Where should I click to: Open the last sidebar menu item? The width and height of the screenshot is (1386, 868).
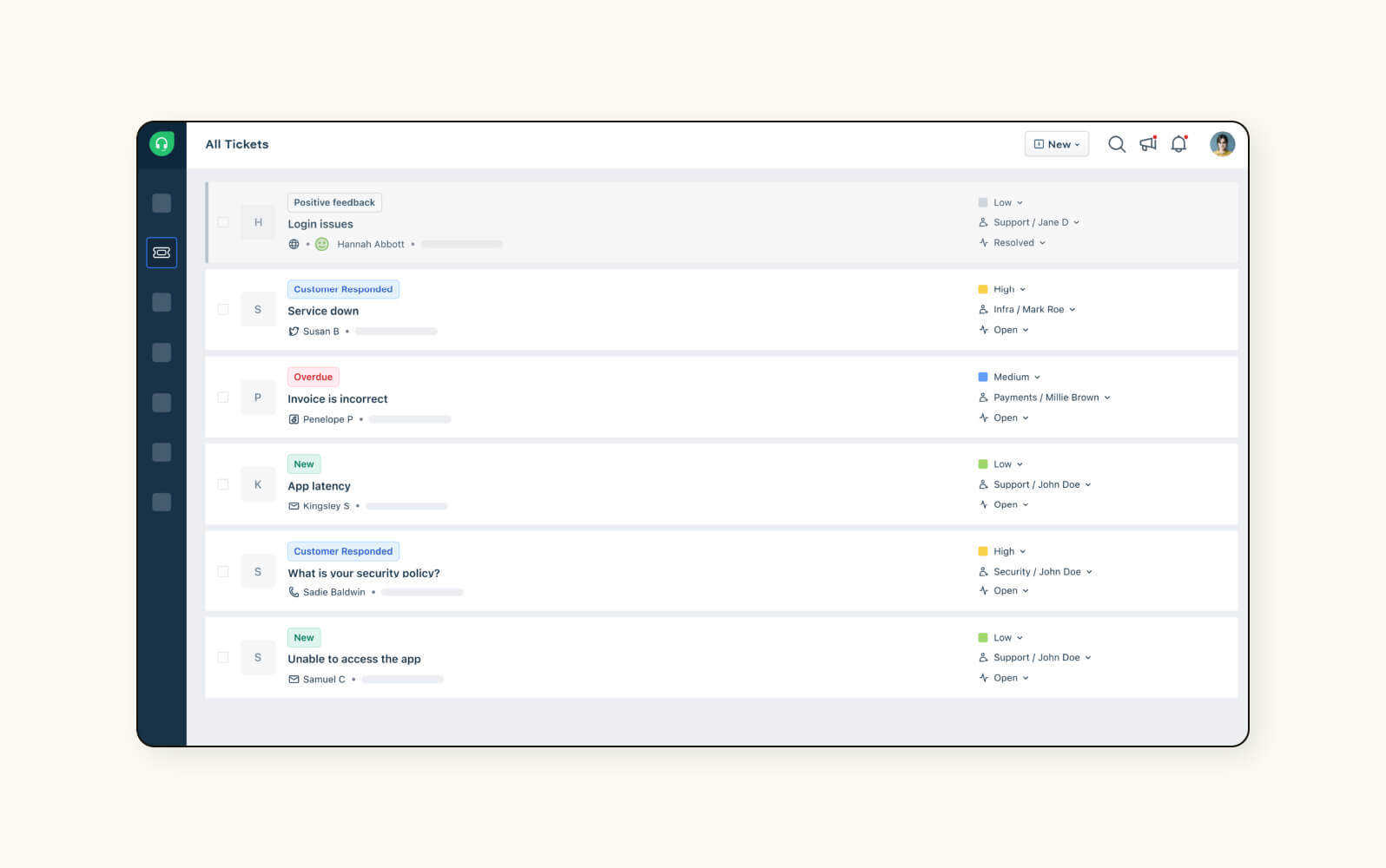click(x=162, y=502)
